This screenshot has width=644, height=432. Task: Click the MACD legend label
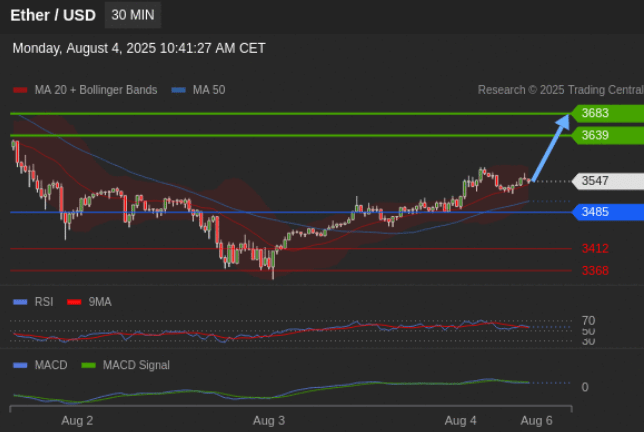tap(51, 365)
